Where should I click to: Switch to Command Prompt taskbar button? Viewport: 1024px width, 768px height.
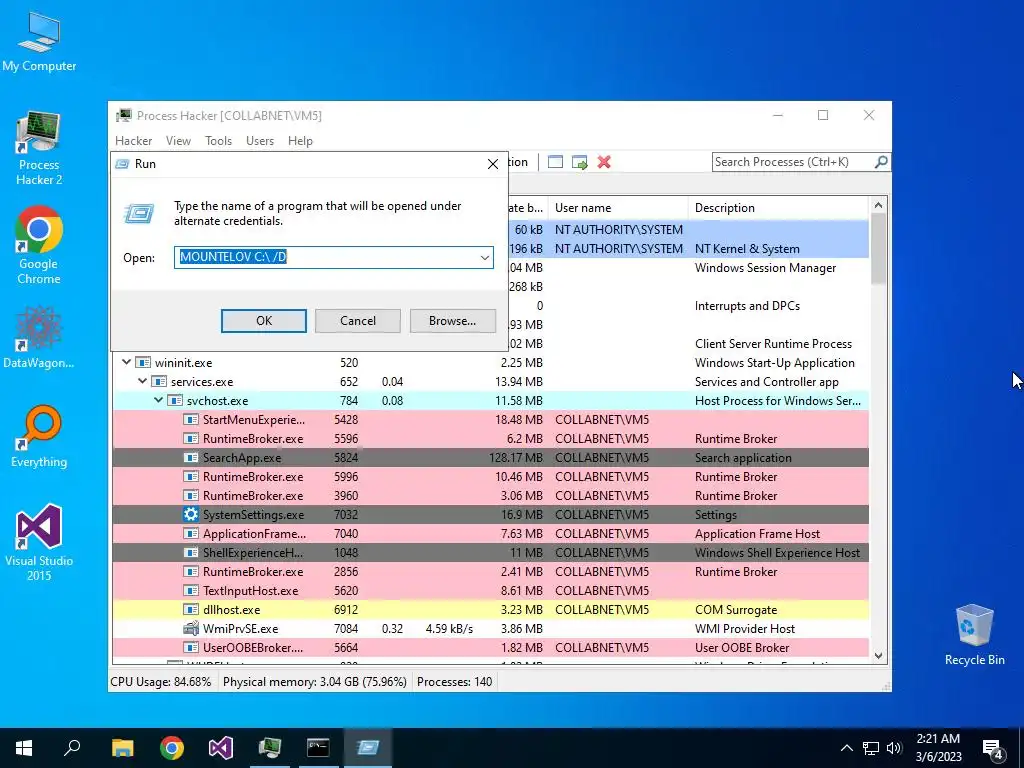click(319, 748)
